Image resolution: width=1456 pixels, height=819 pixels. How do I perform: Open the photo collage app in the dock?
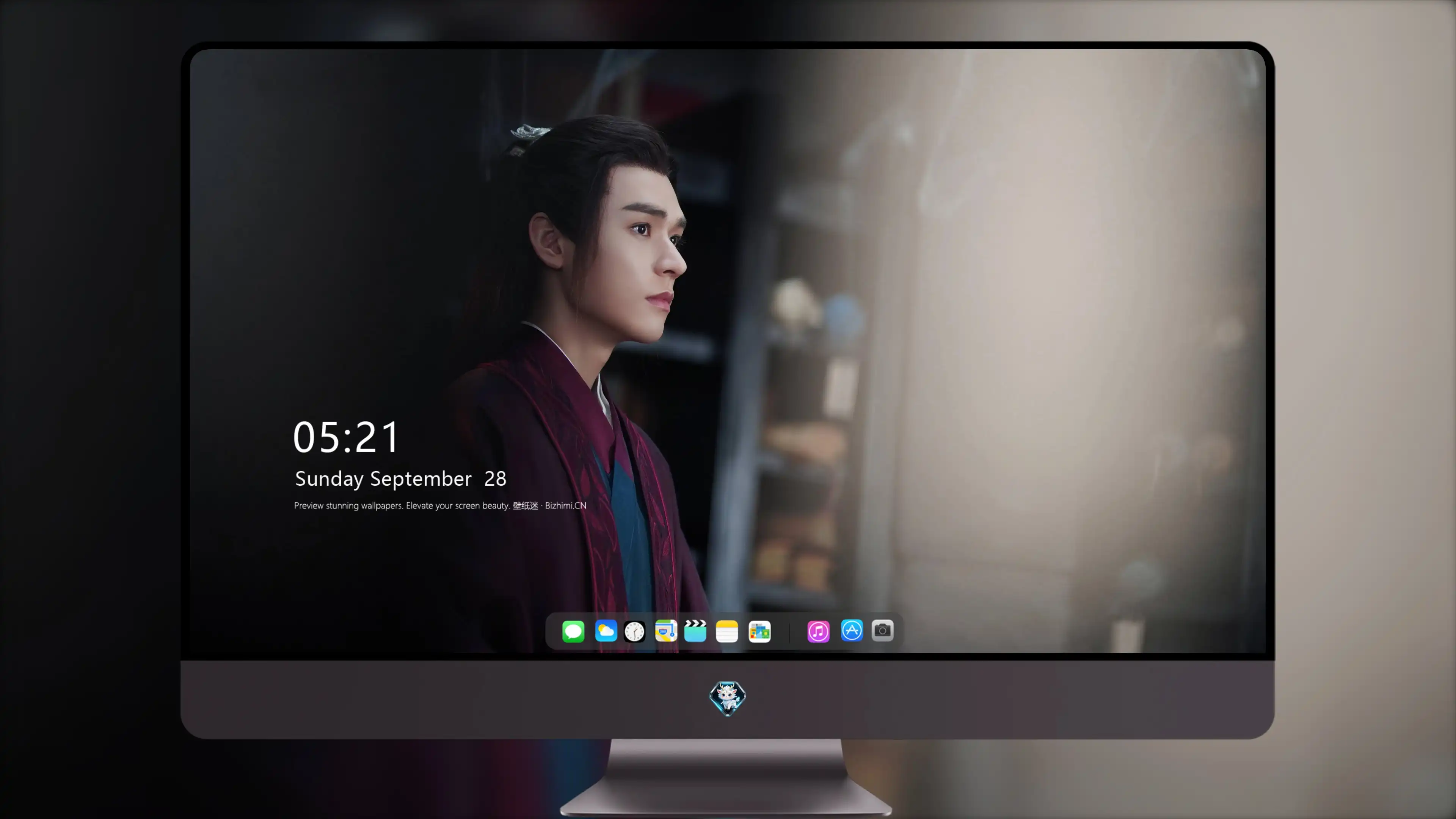click(x=759, y=631)
